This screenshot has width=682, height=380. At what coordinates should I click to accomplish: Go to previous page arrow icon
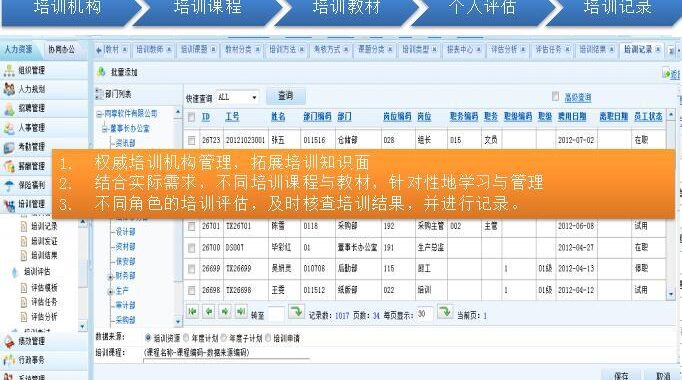tap(209, 312)
